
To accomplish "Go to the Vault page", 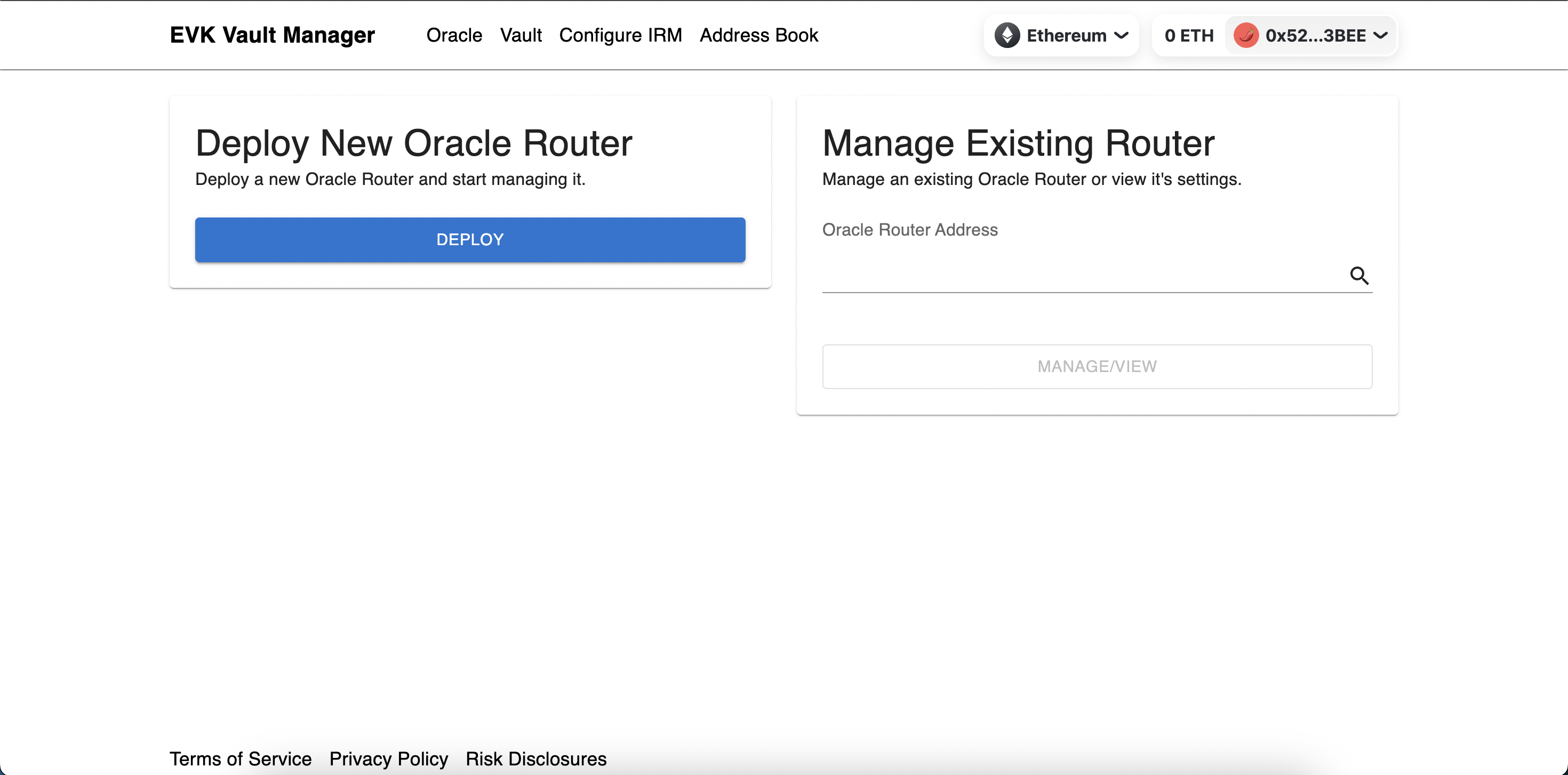I will [521, 35].
